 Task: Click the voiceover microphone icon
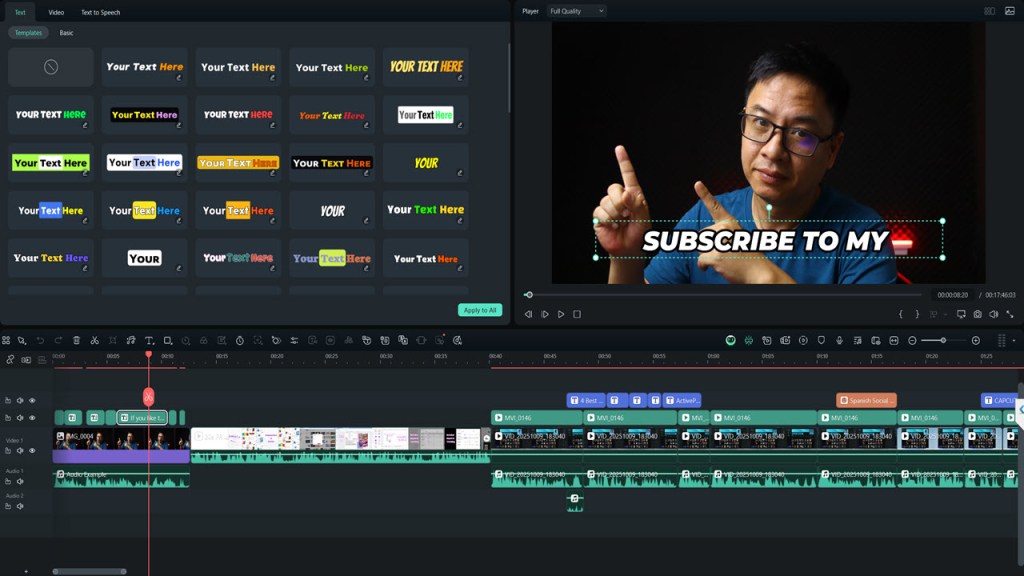click(x=839, y=341)
